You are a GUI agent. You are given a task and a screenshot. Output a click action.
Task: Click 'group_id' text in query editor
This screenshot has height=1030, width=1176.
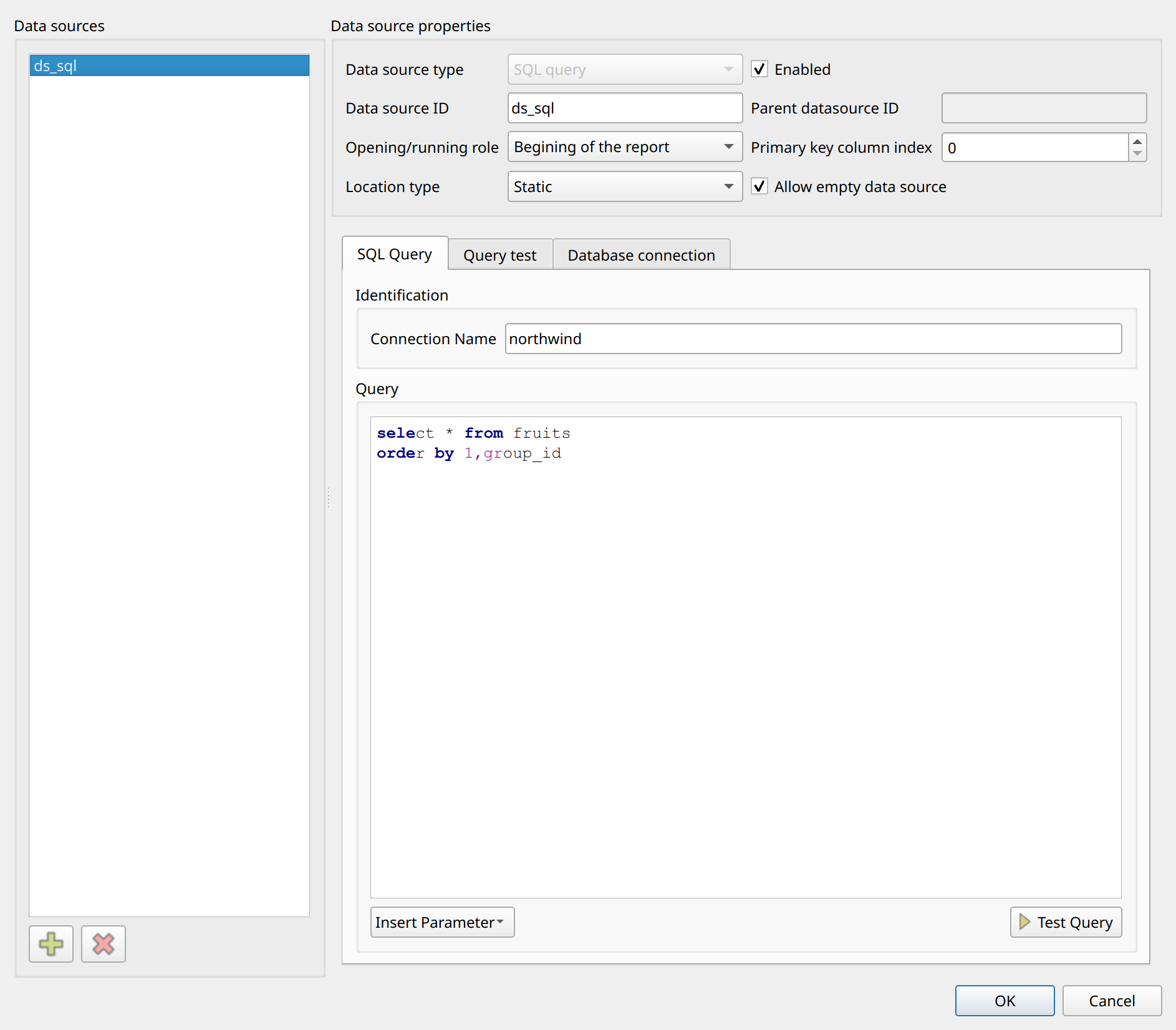pos(522,453)
